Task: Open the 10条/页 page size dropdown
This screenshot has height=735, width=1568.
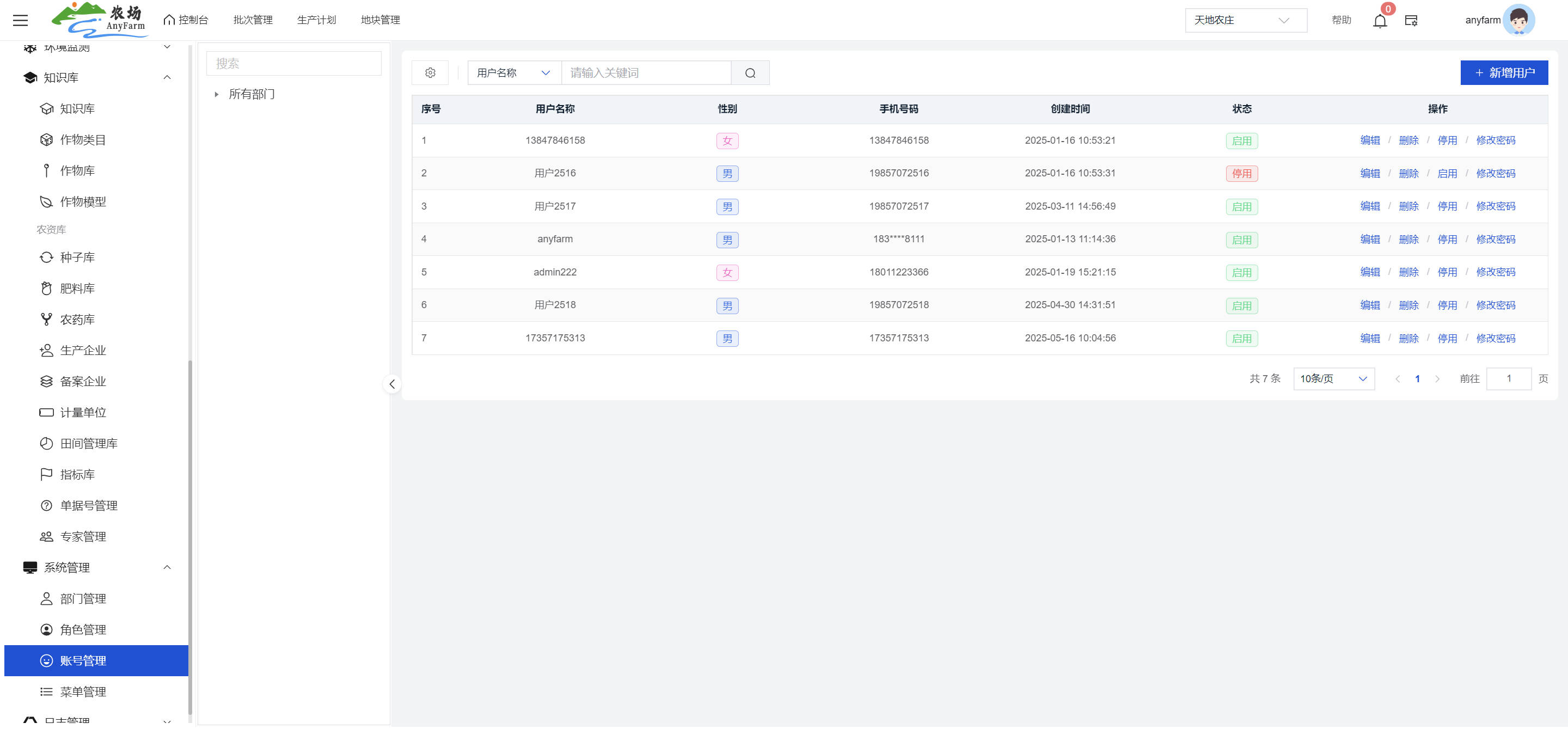Action: 1333,378
